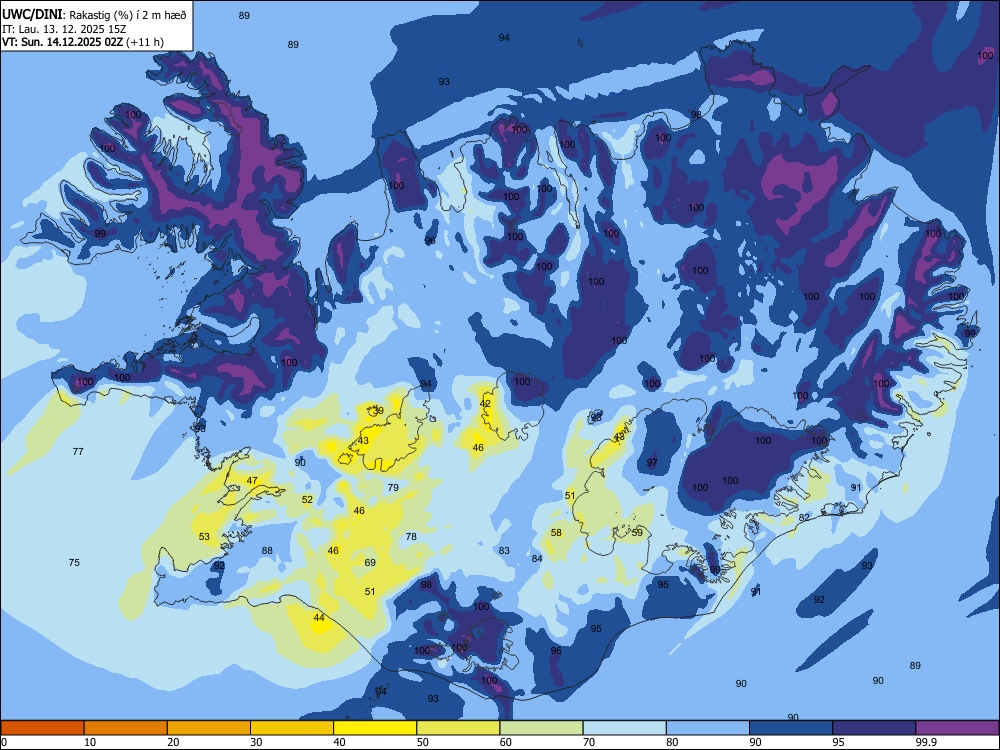The image size is (1000, 750).
Task: Select the map value 53
Action: 204,536
